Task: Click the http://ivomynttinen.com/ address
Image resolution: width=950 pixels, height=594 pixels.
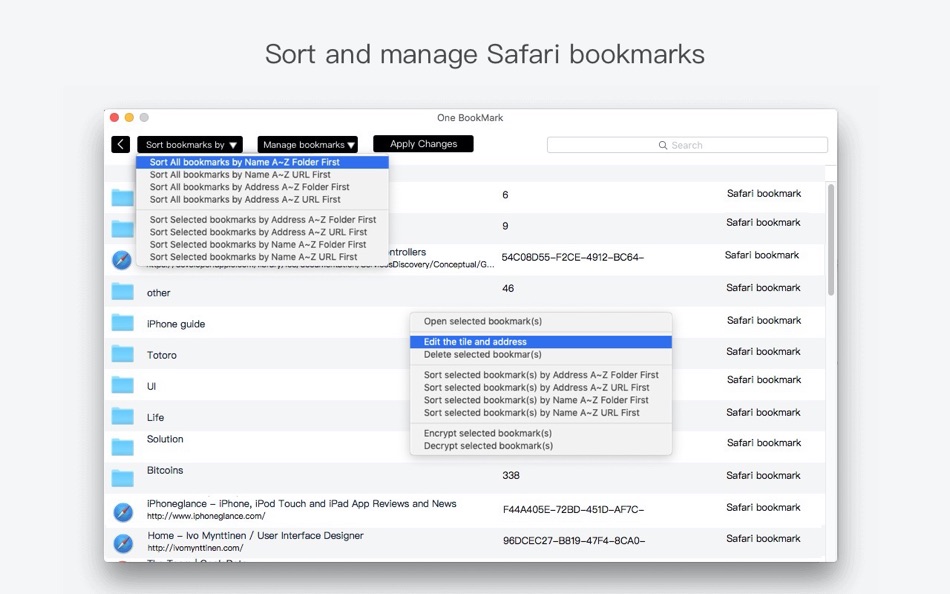Action: click(x=195, y=548)
